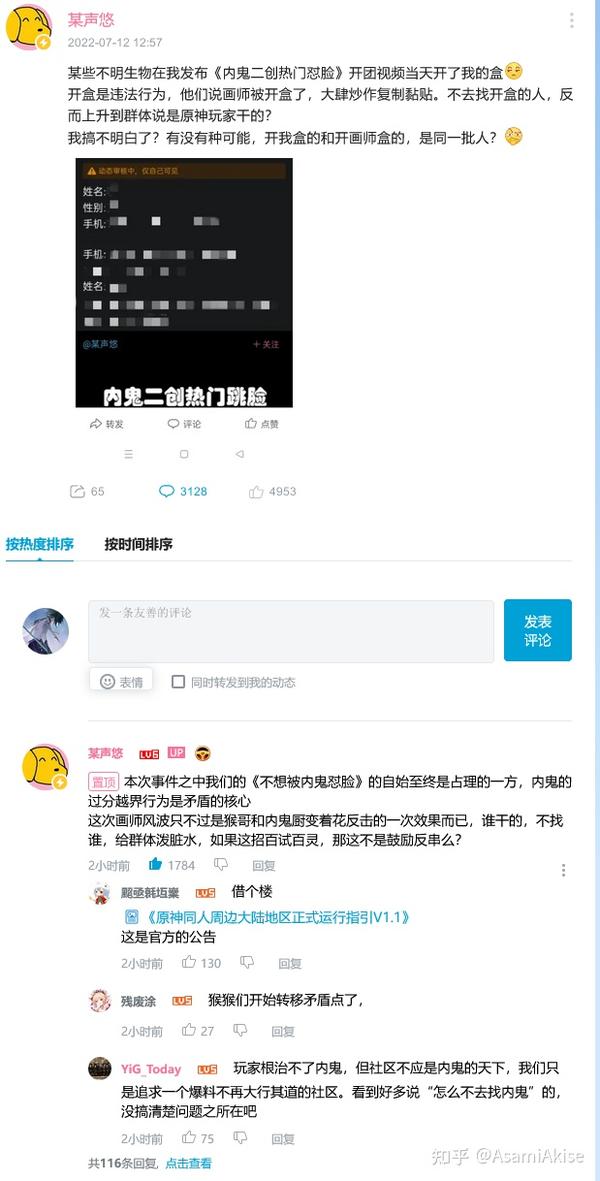600x1181 pixels.
Task: Click the share icon showing 65
Action: point(77,491)
